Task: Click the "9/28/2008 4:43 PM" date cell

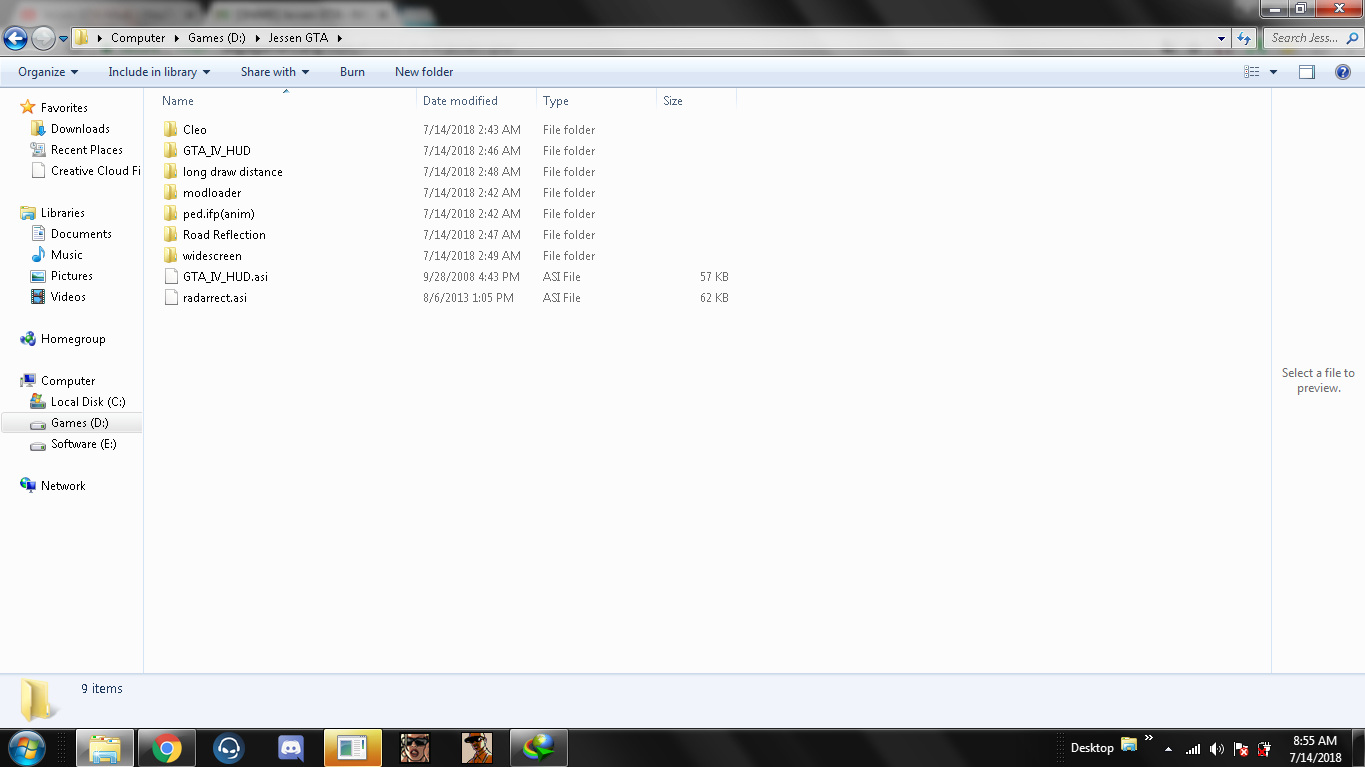Action: click(471, 277)
